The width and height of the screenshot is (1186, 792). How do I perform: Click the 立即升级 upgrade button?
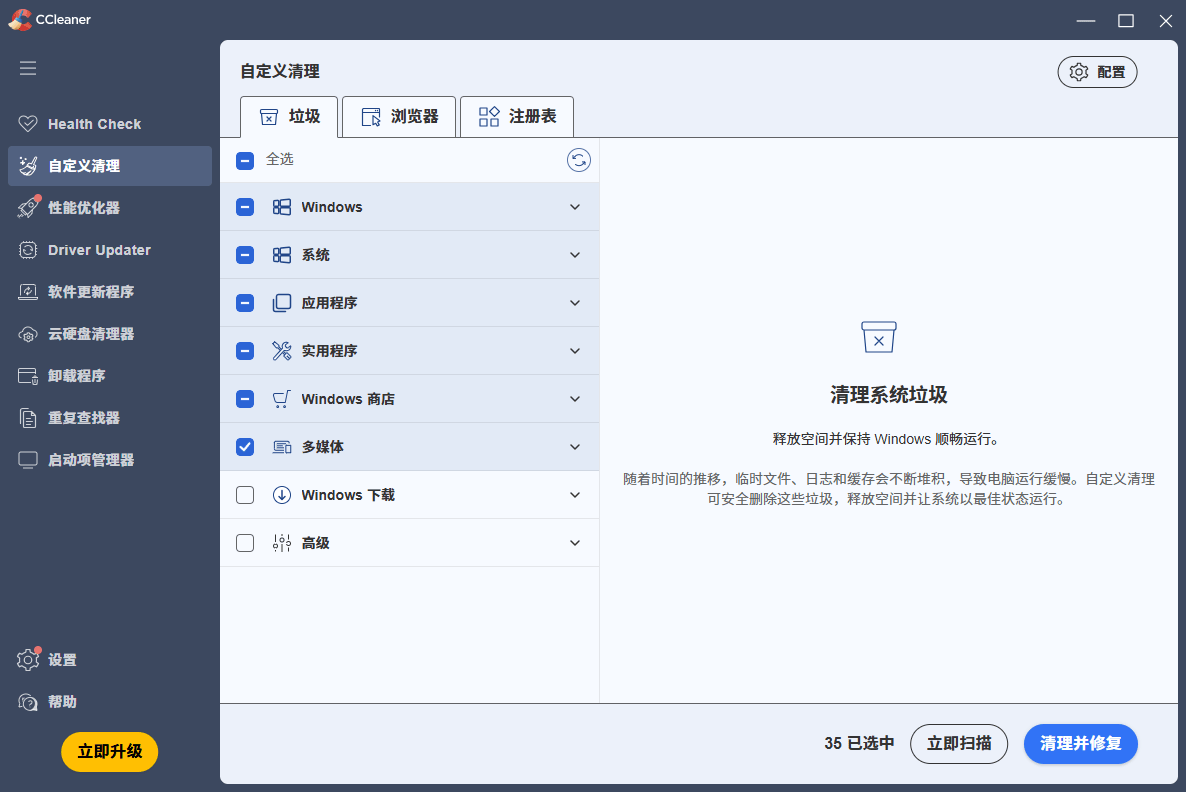click(x=110, y=751)
